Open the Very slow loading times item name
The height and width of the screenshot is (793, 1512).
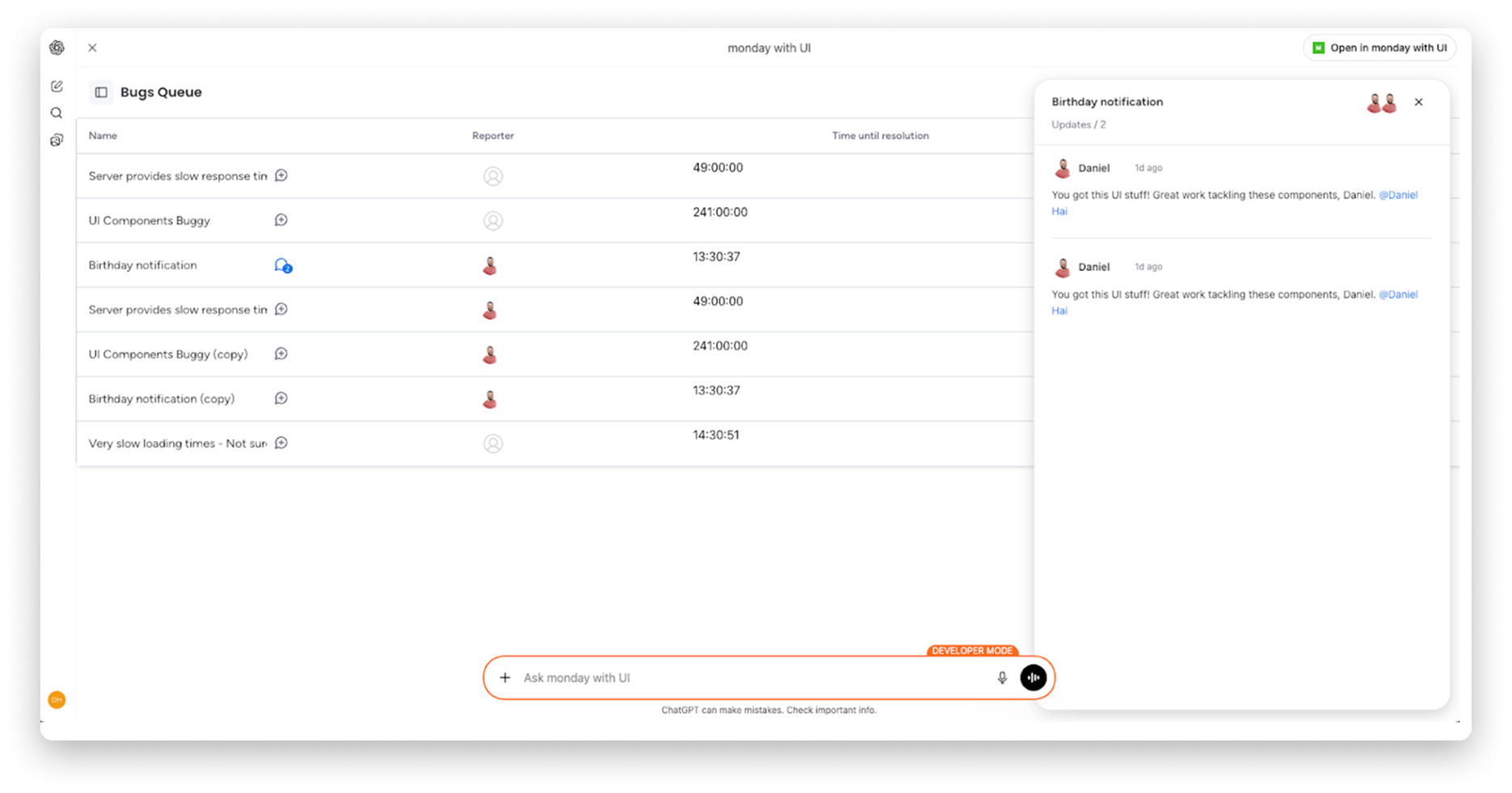[x=178, y=443]
